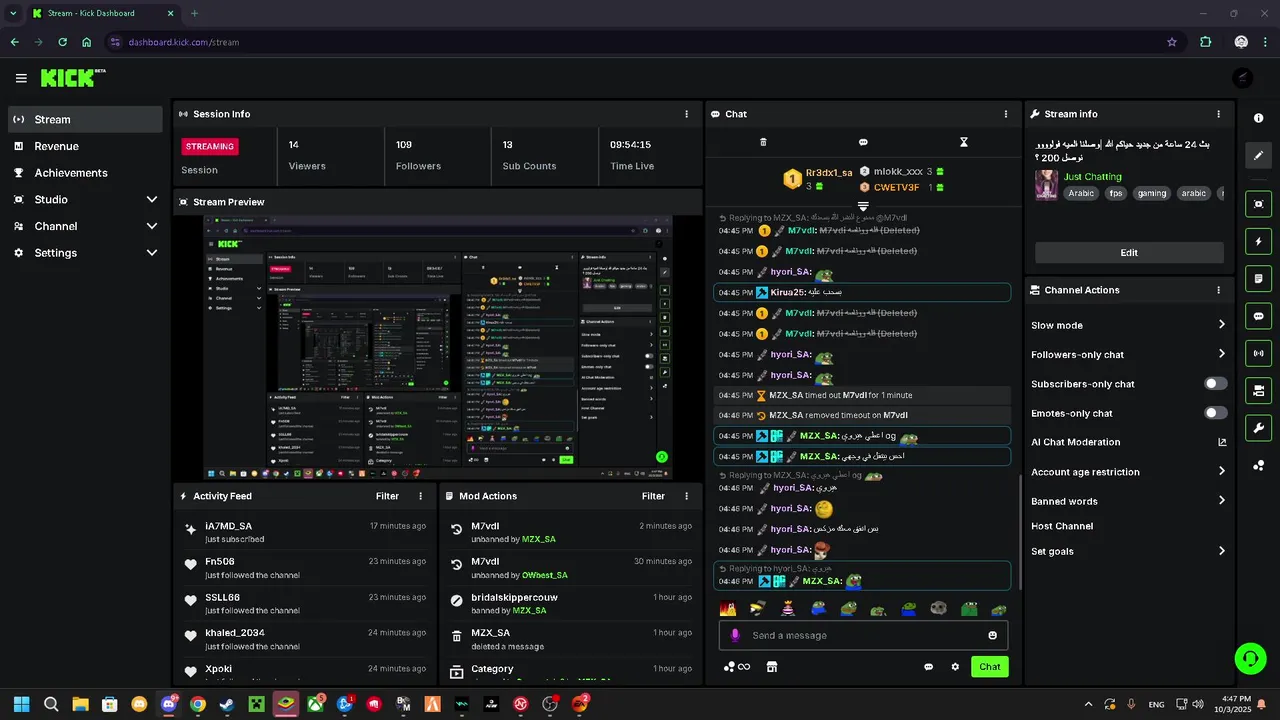This screenshot has height=720, width=1280.
Task: Click the gaming tag chip
Action: pos(1151,194)
